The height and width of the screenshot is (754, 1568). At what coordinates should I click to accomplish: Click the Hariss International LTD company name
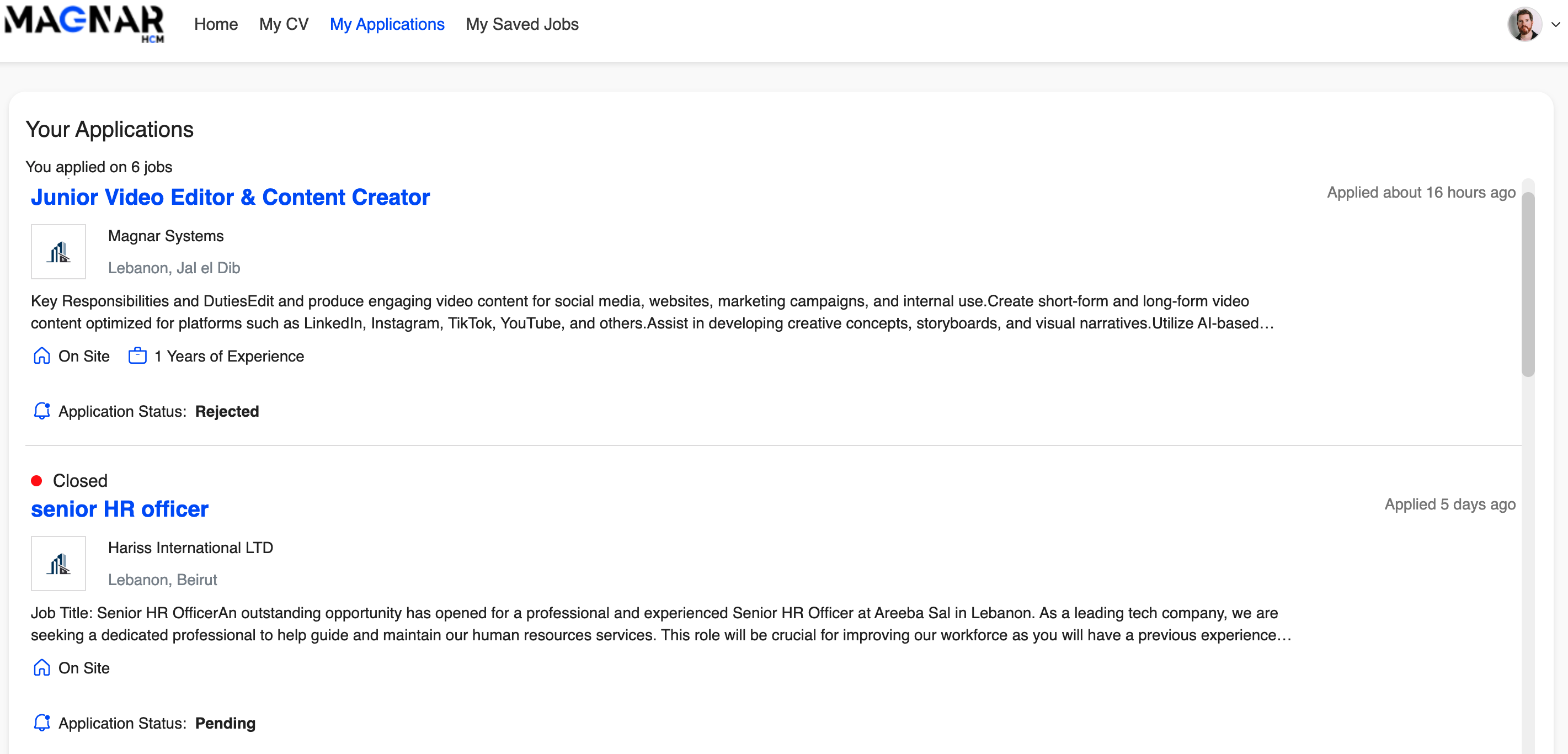(190, 548)
